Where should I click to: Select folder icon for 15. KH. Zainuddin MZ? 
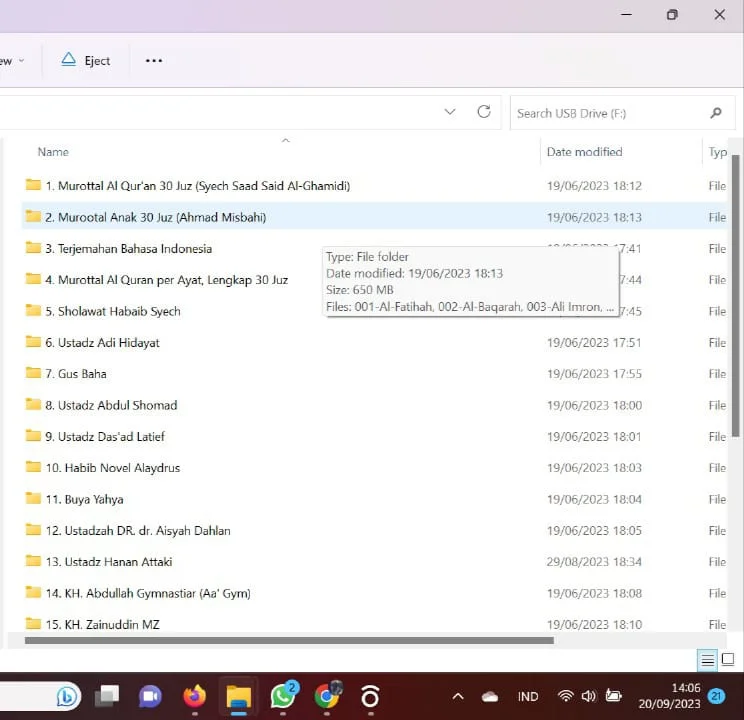pyautogui.click(x=33, y=623)
